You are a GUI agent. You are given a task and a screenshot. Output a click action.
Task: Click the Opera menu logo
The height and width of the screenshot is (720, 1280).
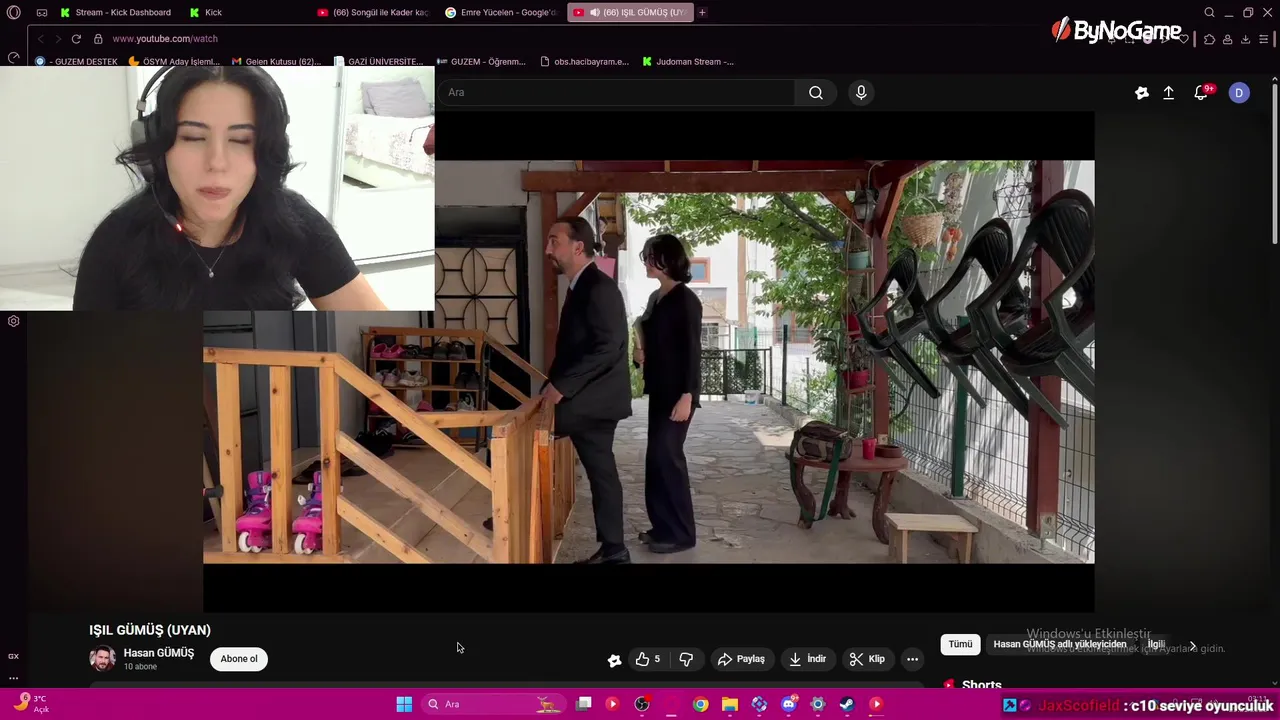point(13,12)
